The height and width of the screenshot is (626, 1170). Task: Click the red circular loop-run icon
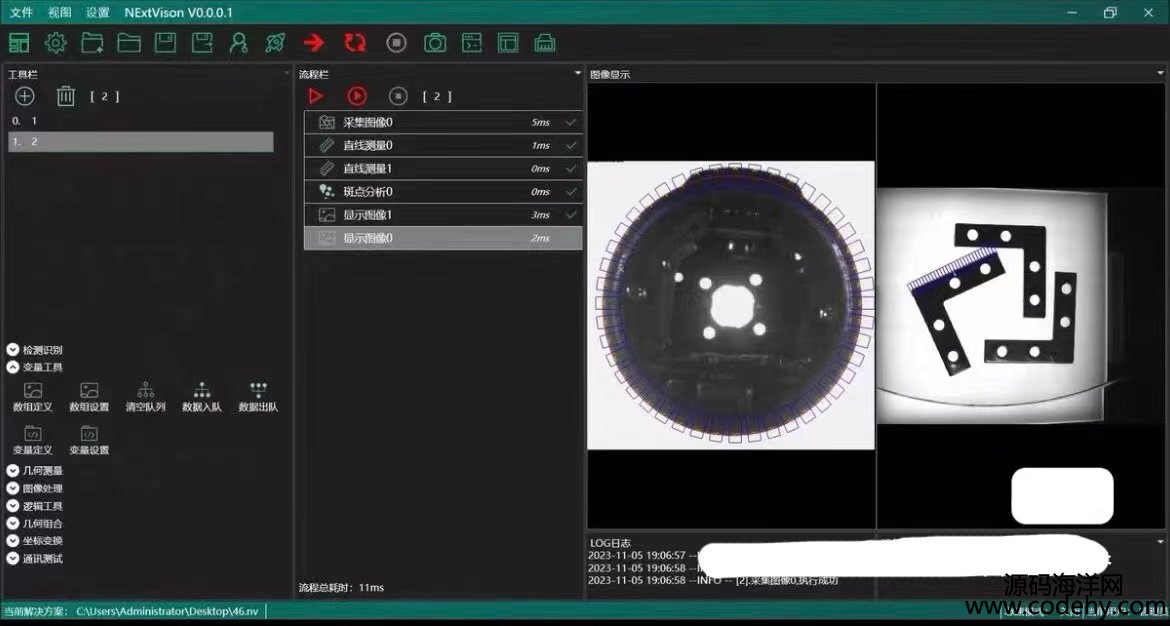[x=355, y=43]
